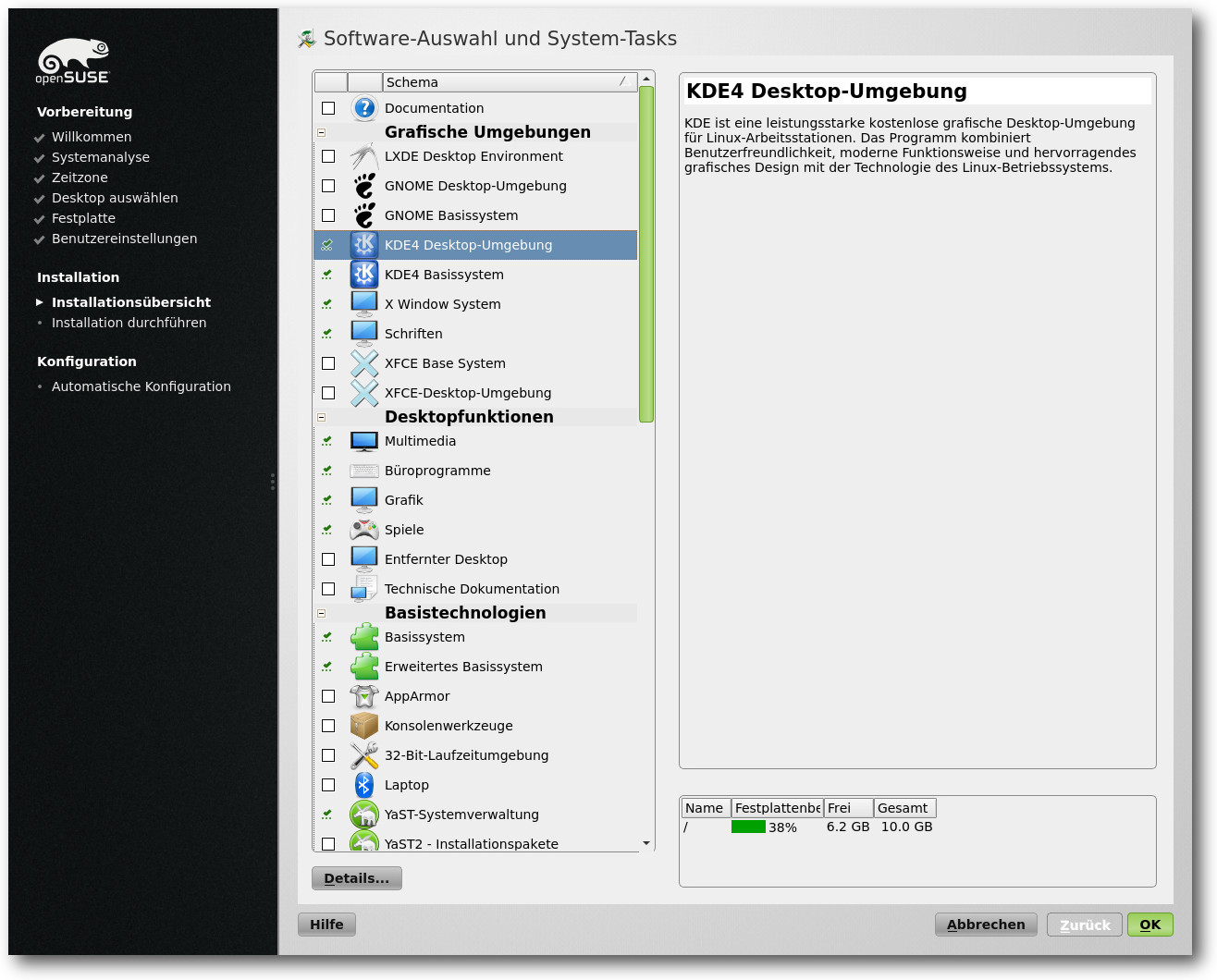Click the Multimedia screen icon
Image resolution: width=1217 pixels, height=980 pixels.
364,441
